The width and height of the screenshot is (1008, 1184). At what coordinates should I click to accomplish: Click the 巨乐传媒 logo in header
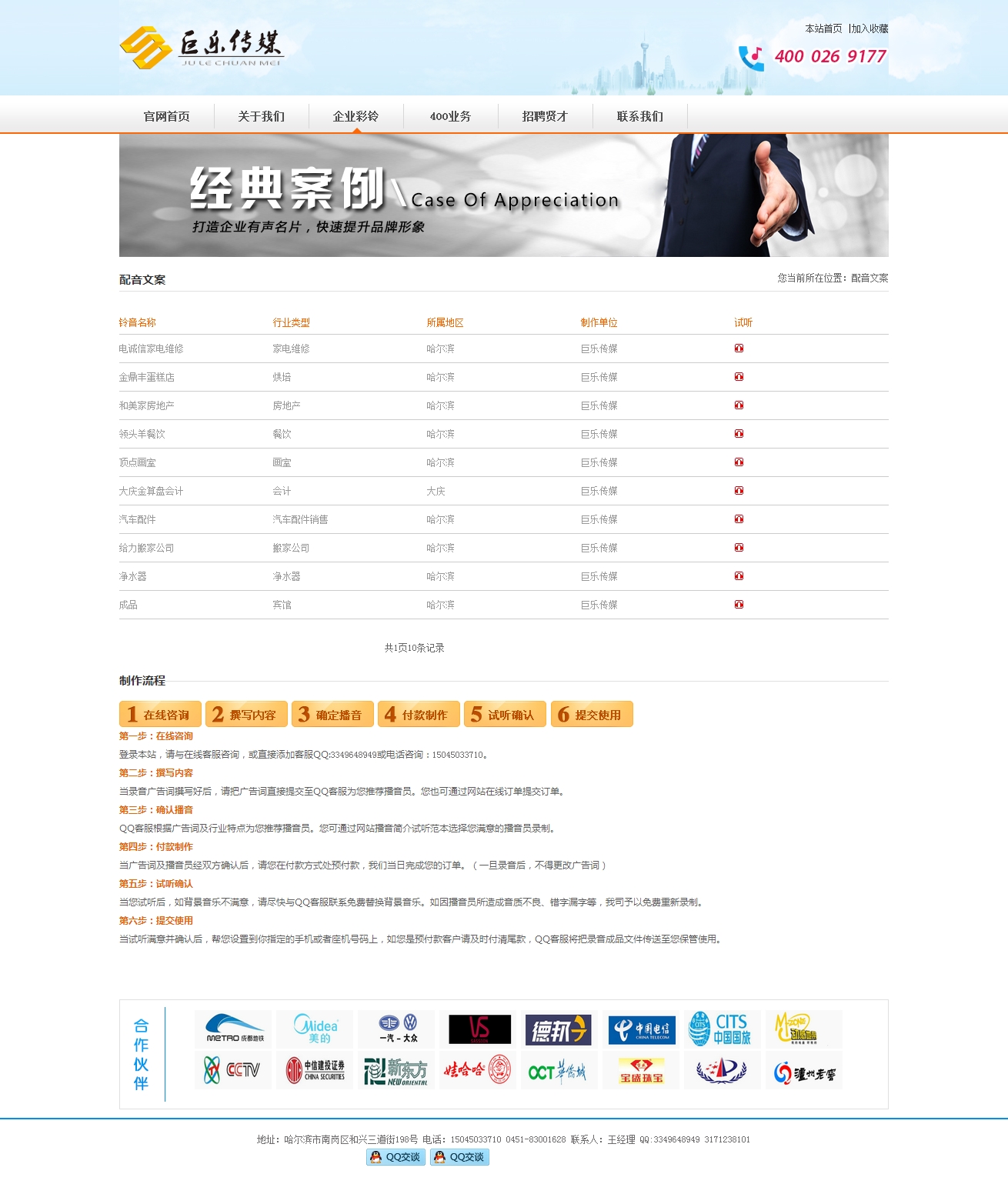click(202, 48)
